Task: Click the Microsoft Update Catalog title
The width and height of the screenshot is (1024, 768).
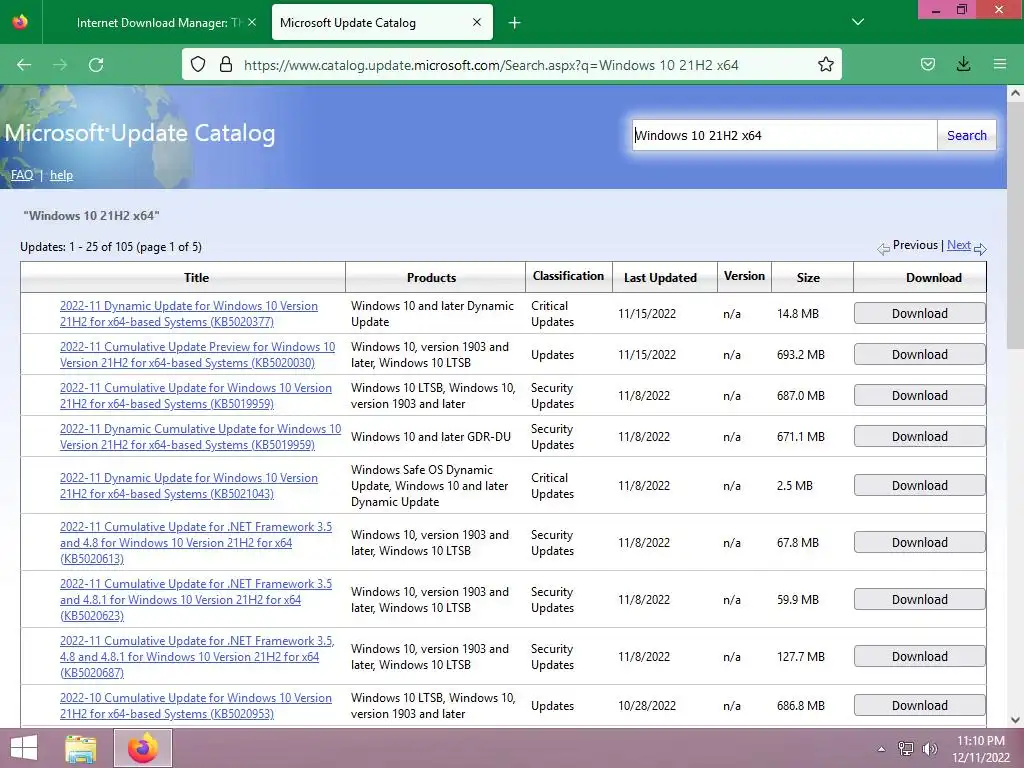Action: (x=140, y=133)
